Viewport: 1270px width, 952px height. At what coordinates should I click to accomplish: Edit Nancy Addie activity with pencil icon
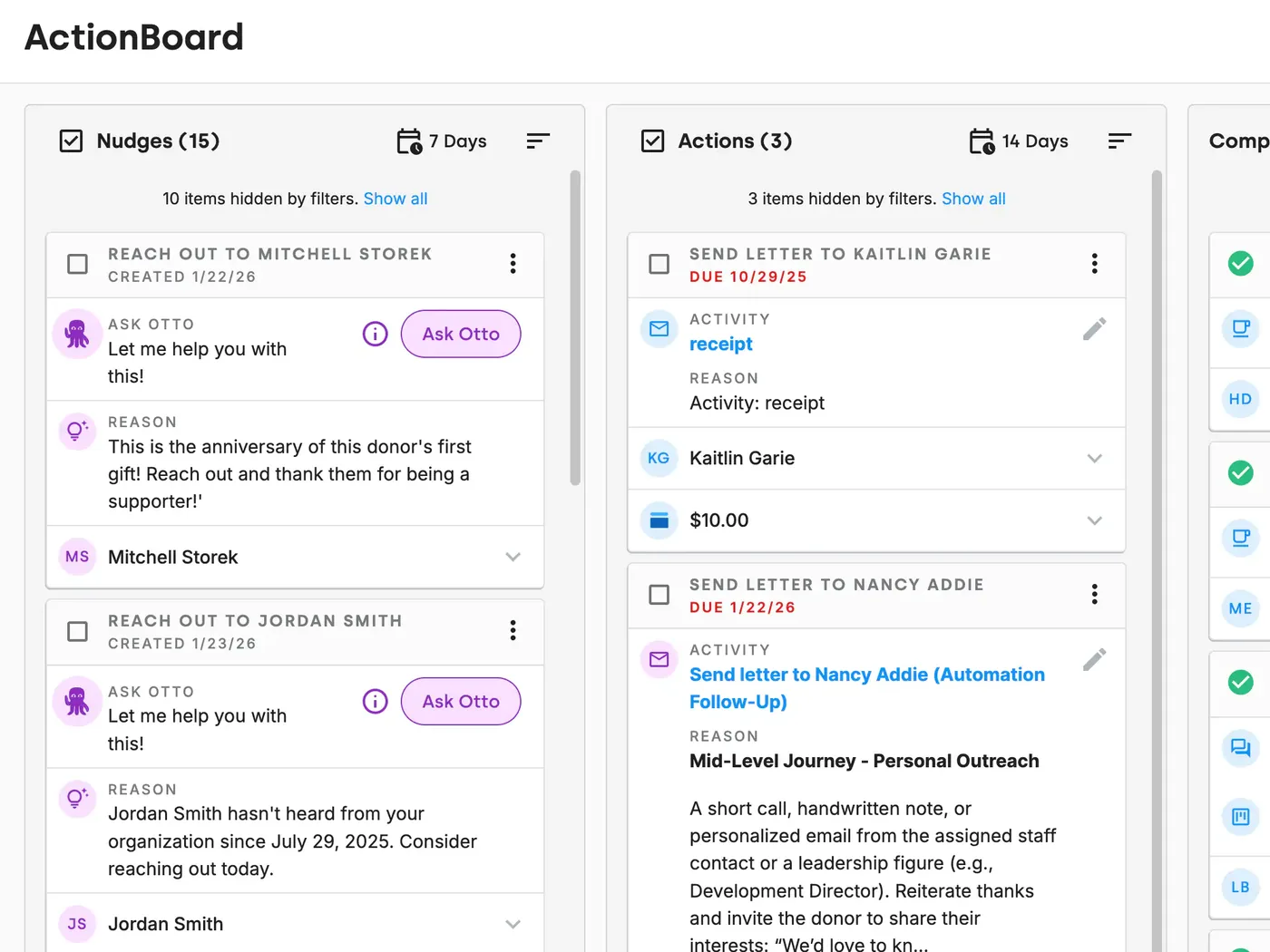(1095, 659)
